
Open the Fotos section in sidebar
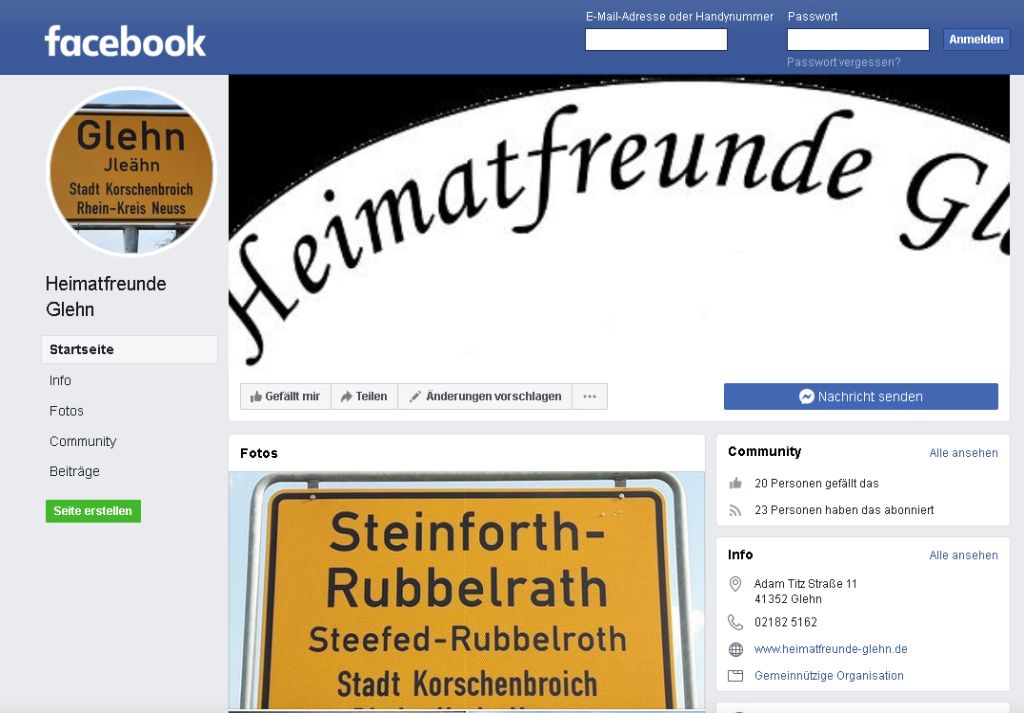[x=67, y=411]
